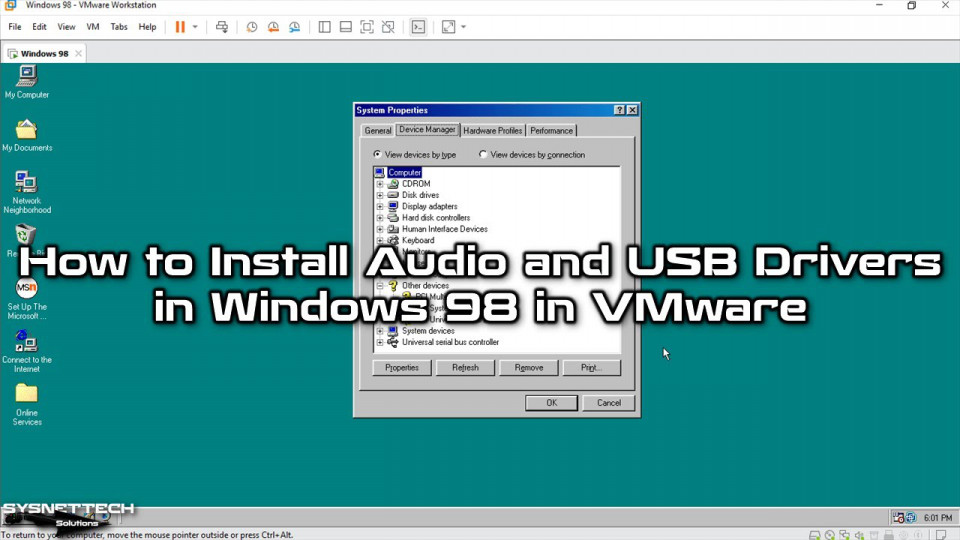The image size is (960, 540).
Task: Expand the Human Interface Devices node
Action: pos(380,229)
